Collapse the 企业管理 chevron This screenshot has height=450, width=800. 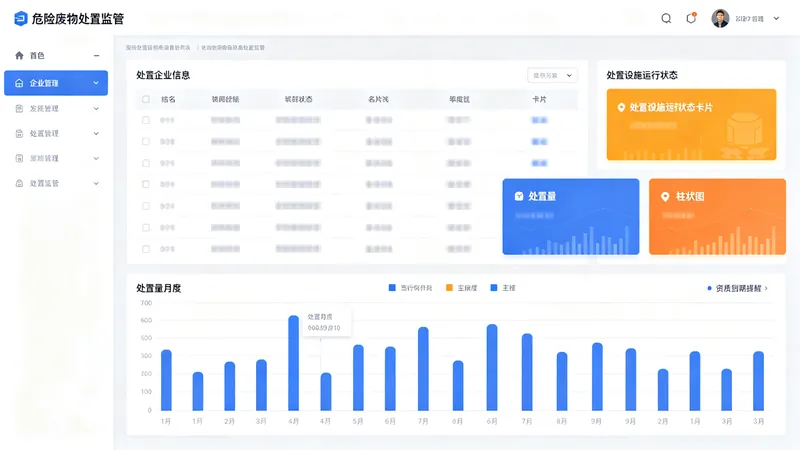96,83
